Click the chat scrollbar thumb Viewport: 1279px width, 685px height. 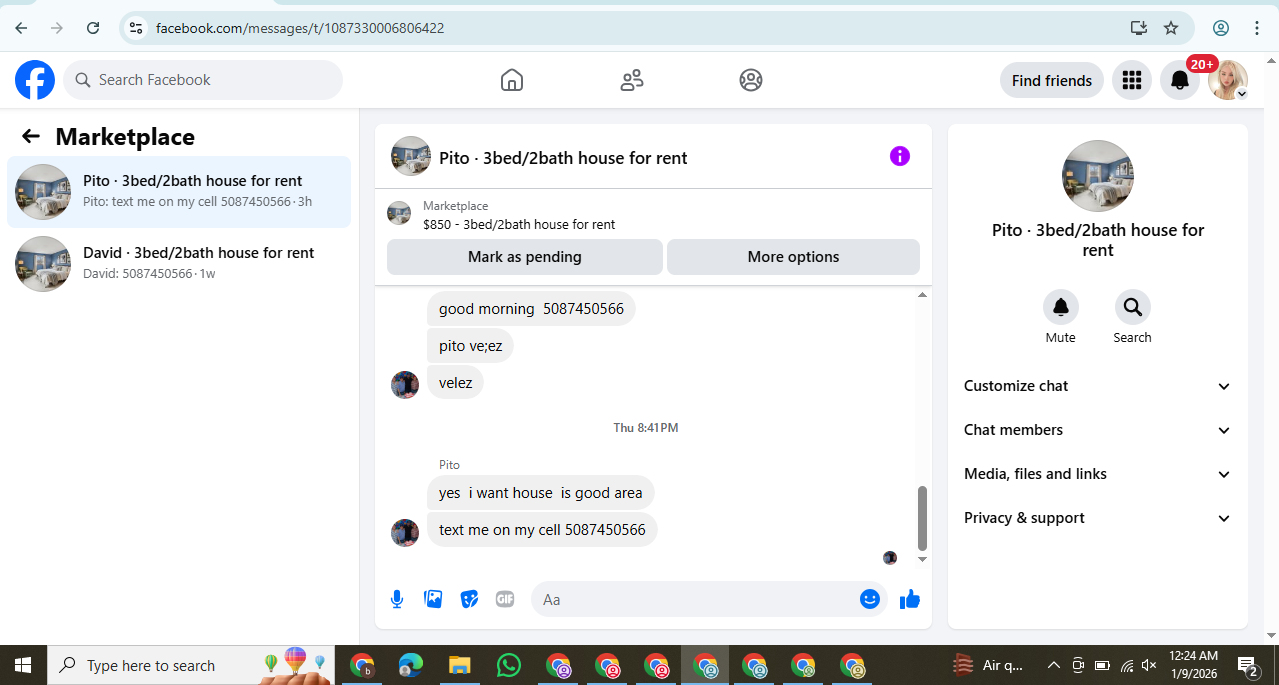click(x=922, y=517)
